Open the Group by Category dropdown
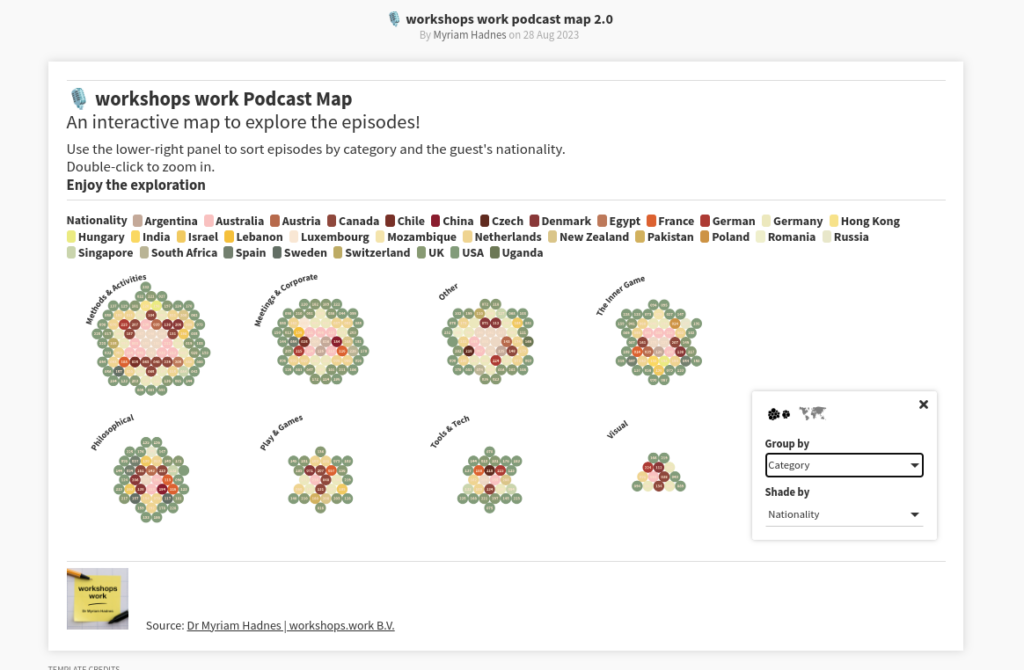 click(x=844, y=465)
